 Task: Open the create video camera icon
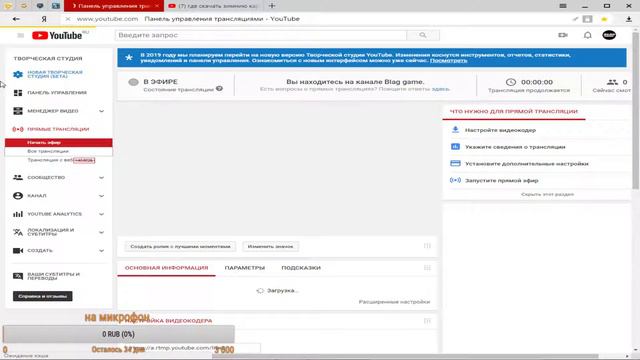pos(563,36)
